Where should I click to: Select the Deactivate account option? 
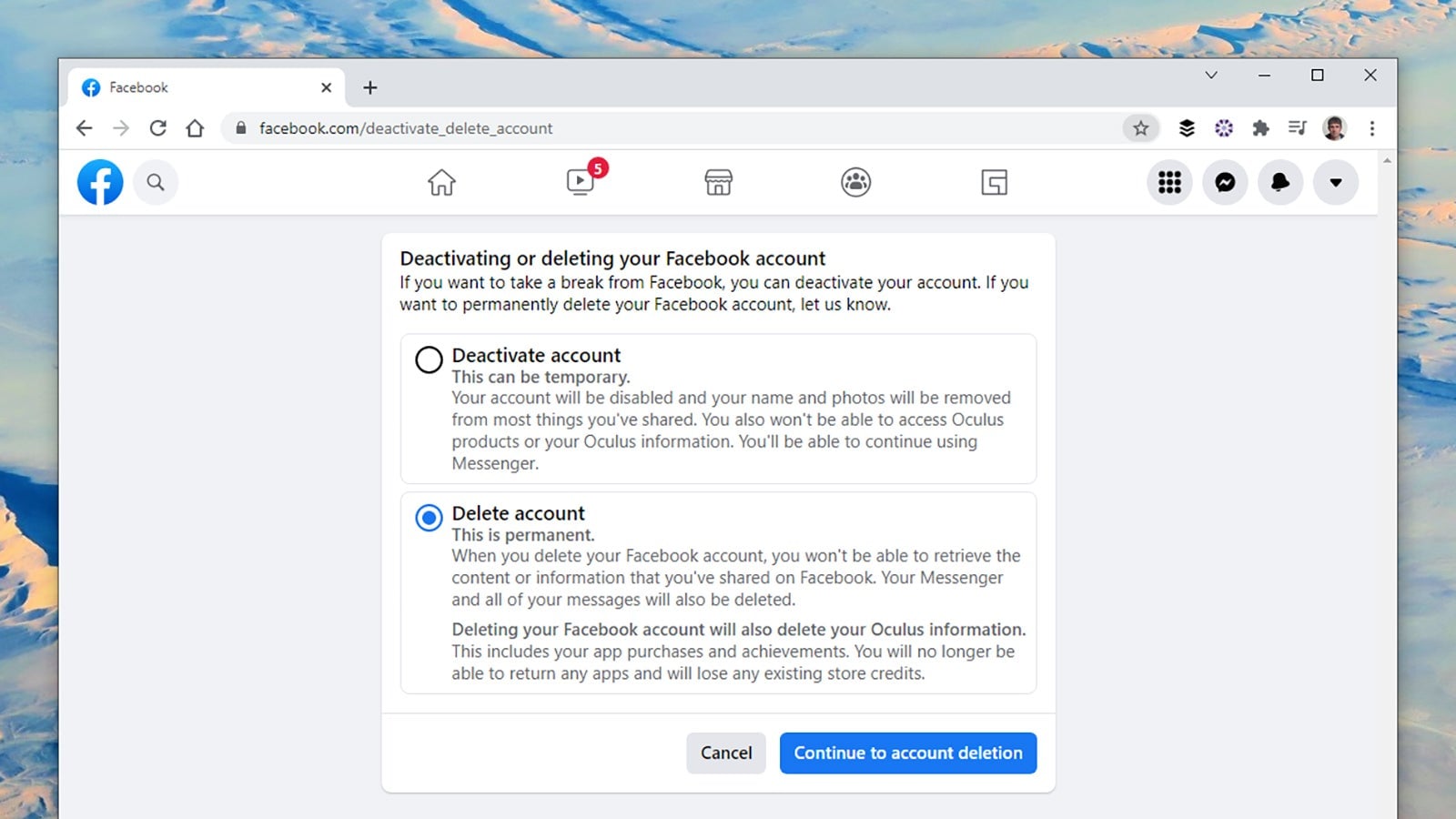click(428, 359)
